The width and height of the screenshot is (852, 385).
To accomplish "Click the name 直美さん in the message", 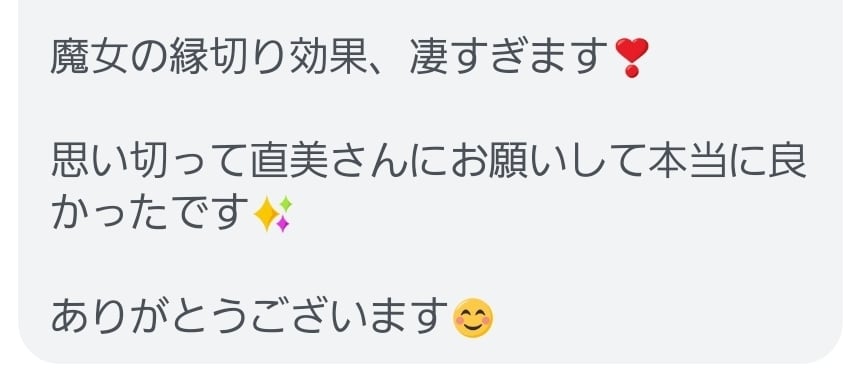I will click(329, 162).
